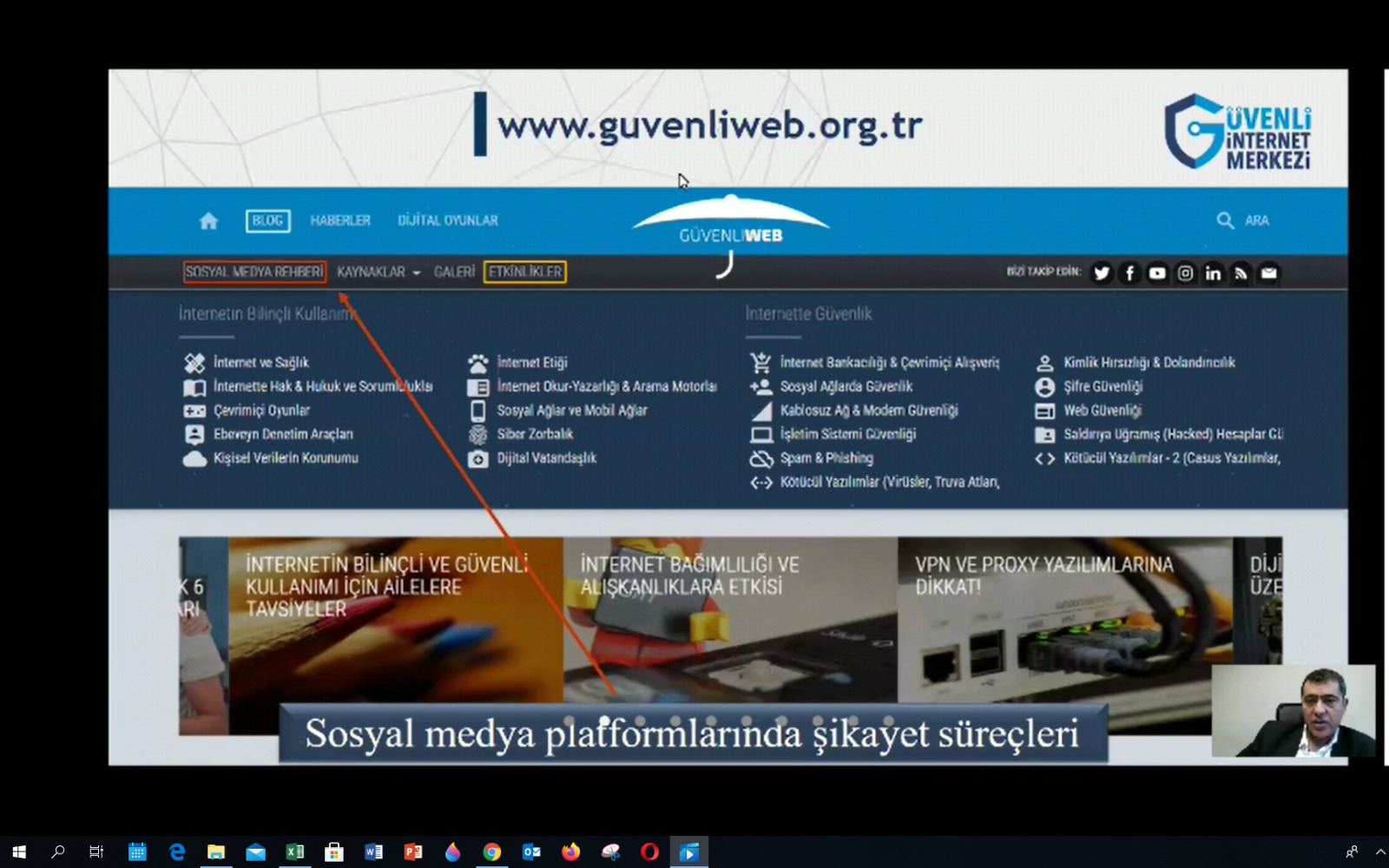The image size is (1389, 868).
Task: Select Kötücül Yazılımlar (Virüsler, Truva Atları
Action: click(x=890, y=482)
